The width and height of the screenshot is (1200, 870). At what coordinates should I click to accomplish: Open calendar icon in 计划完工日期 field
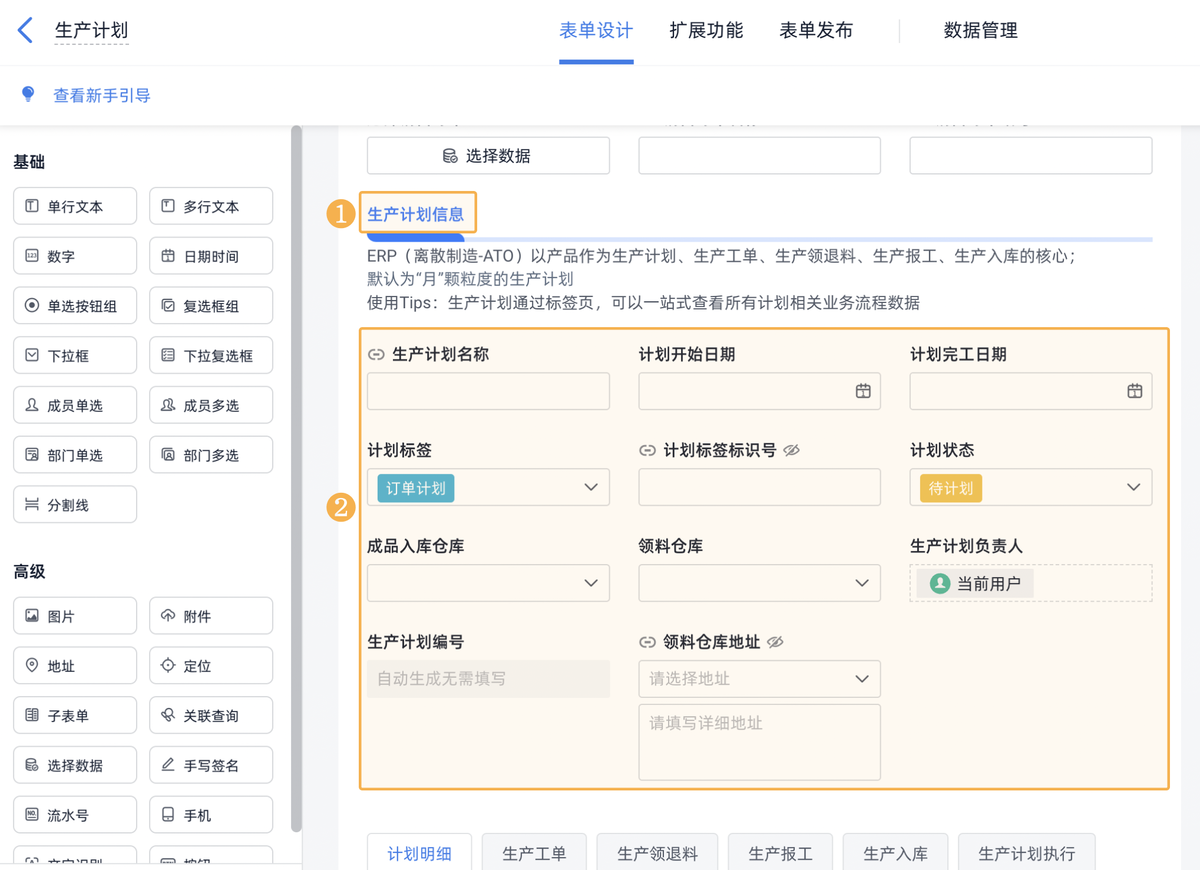coord(1134,391)
